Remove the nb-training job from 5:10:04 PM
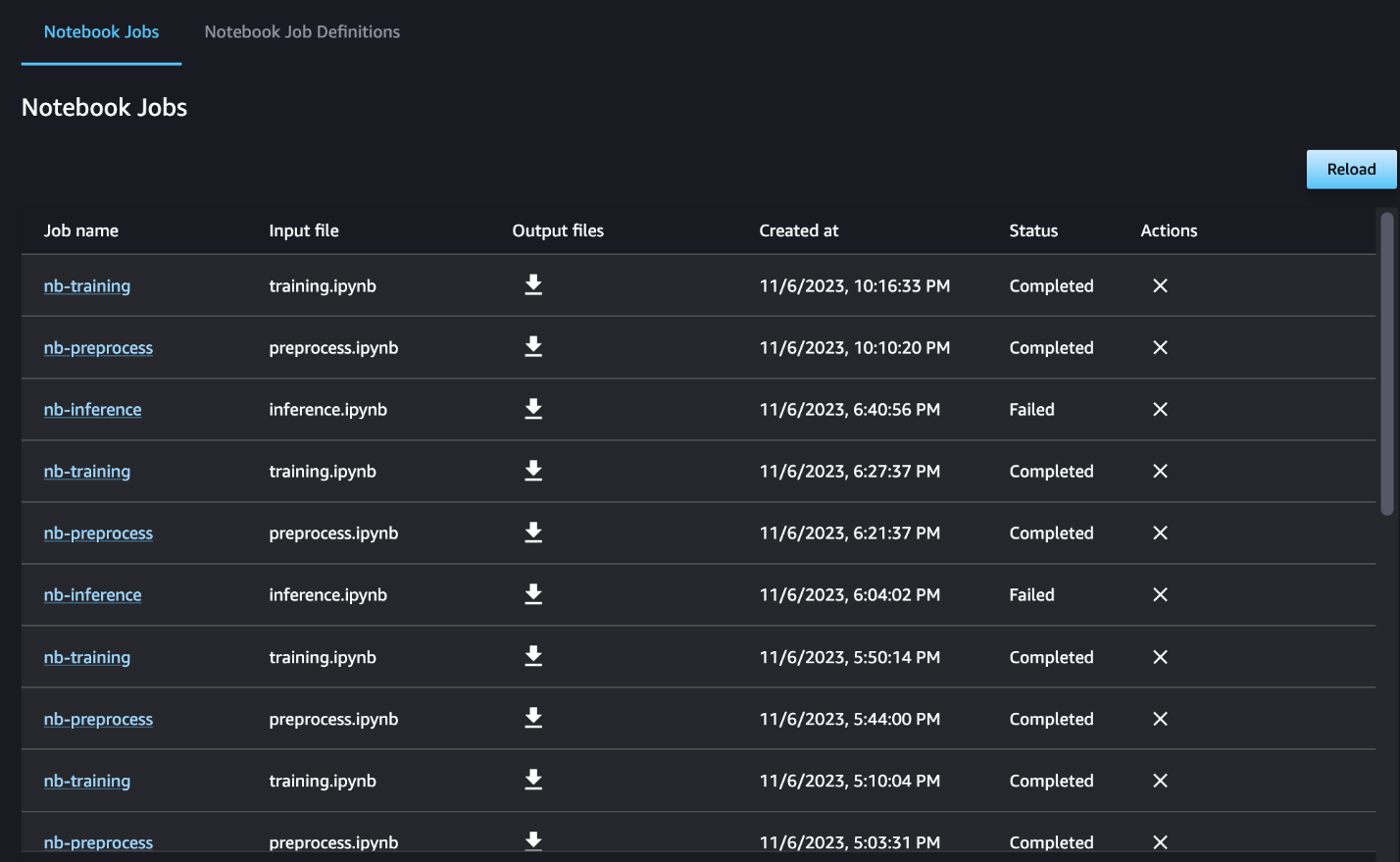The width and height of the screenshot is (1400, 862). click(x=1160, y=781)
